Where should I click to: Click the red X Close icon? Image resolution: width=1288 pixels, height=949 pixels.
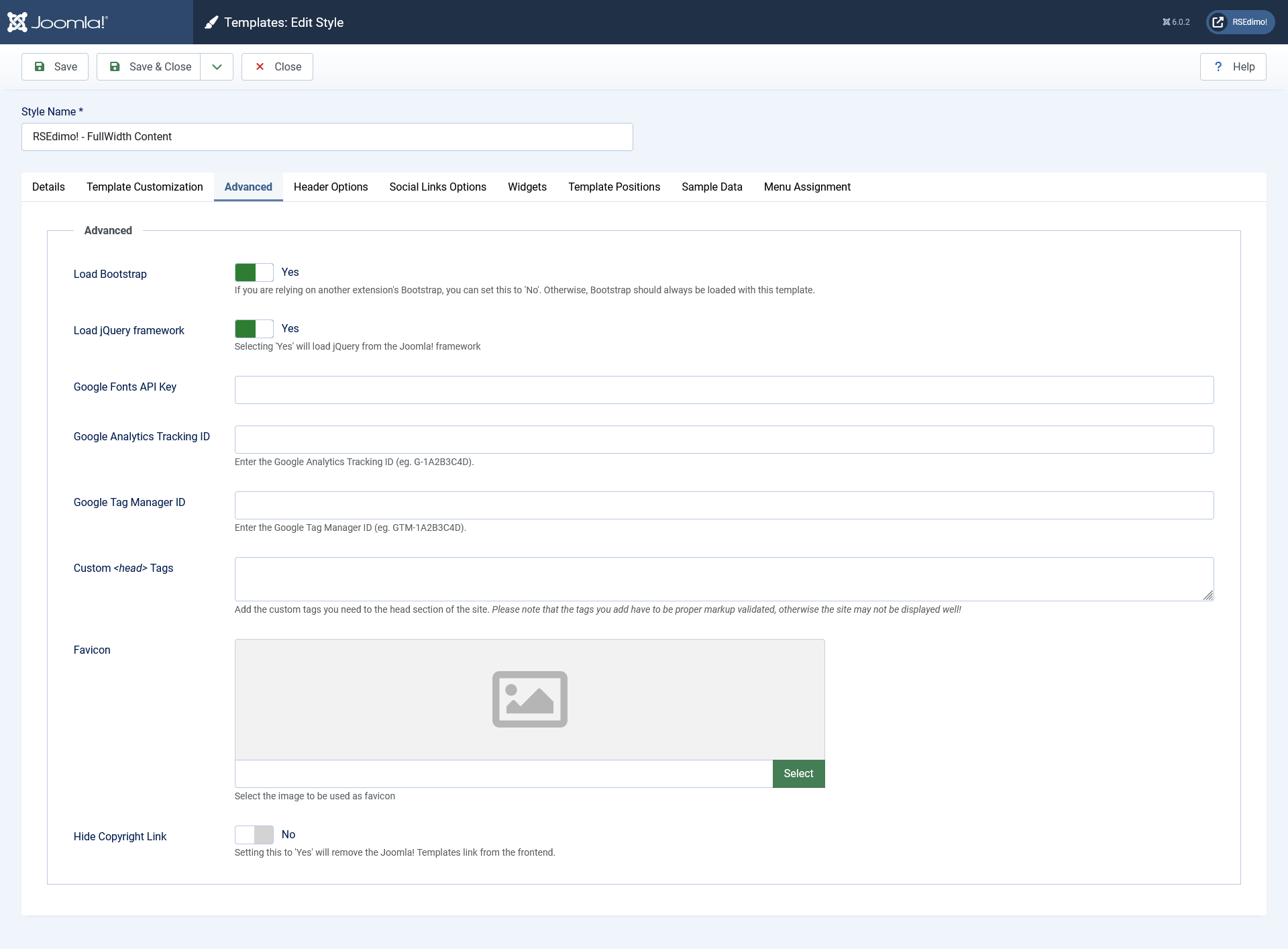point(260,66)
